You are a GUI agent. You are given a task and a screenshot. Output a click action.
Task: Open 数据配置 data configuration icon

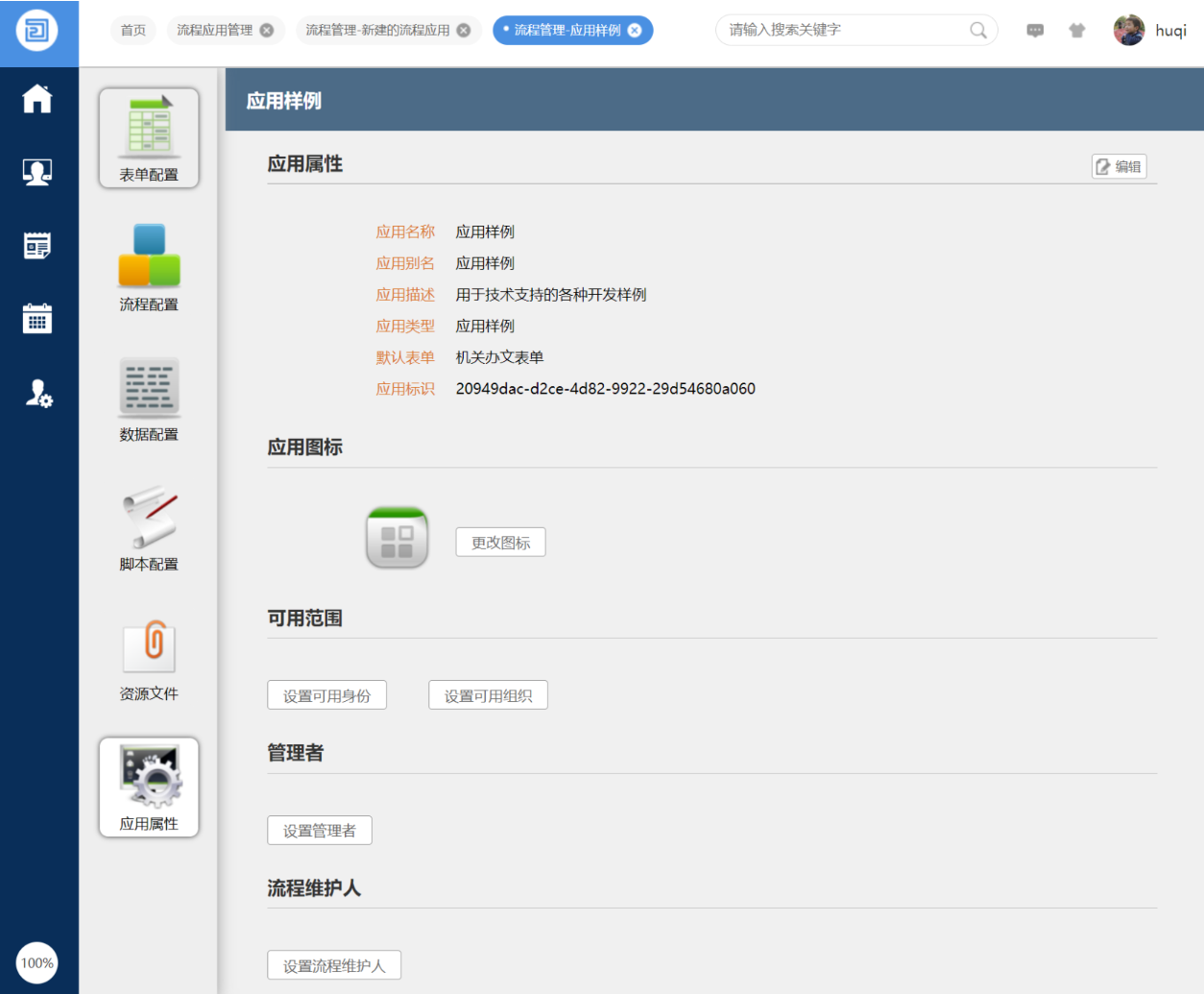coord(149,398)
